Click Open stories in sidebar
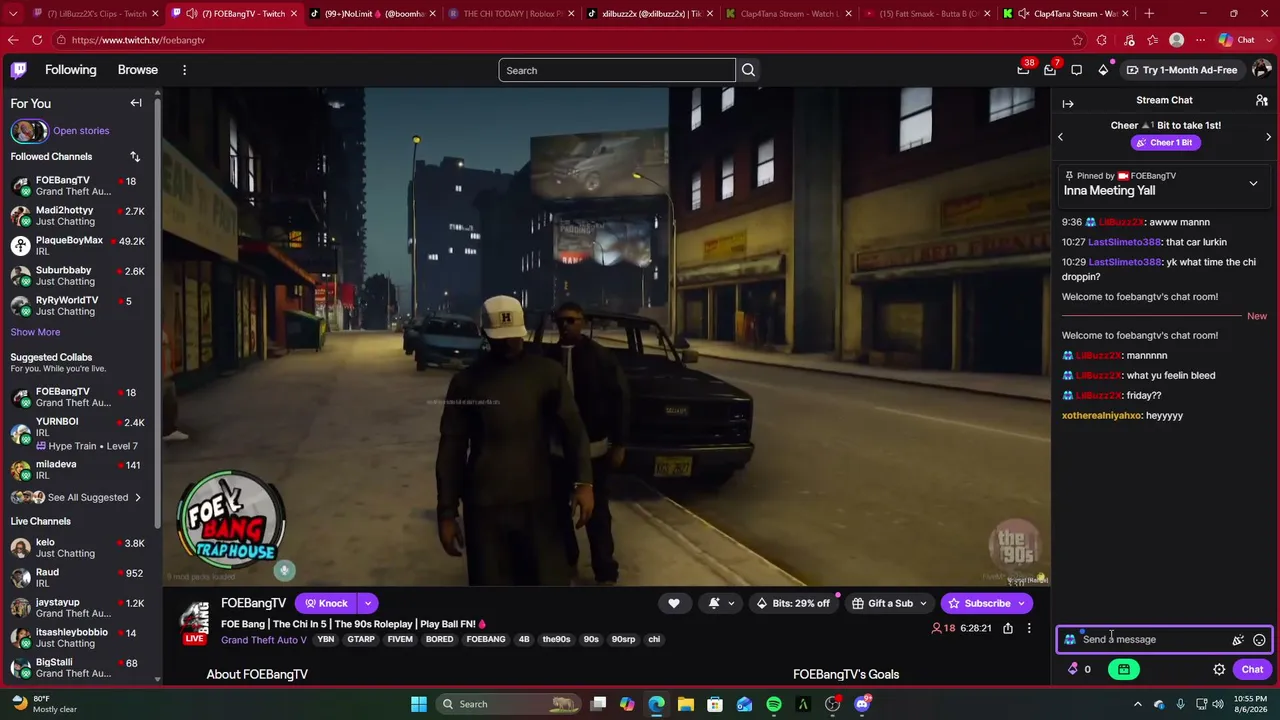 tap(81, 131)
